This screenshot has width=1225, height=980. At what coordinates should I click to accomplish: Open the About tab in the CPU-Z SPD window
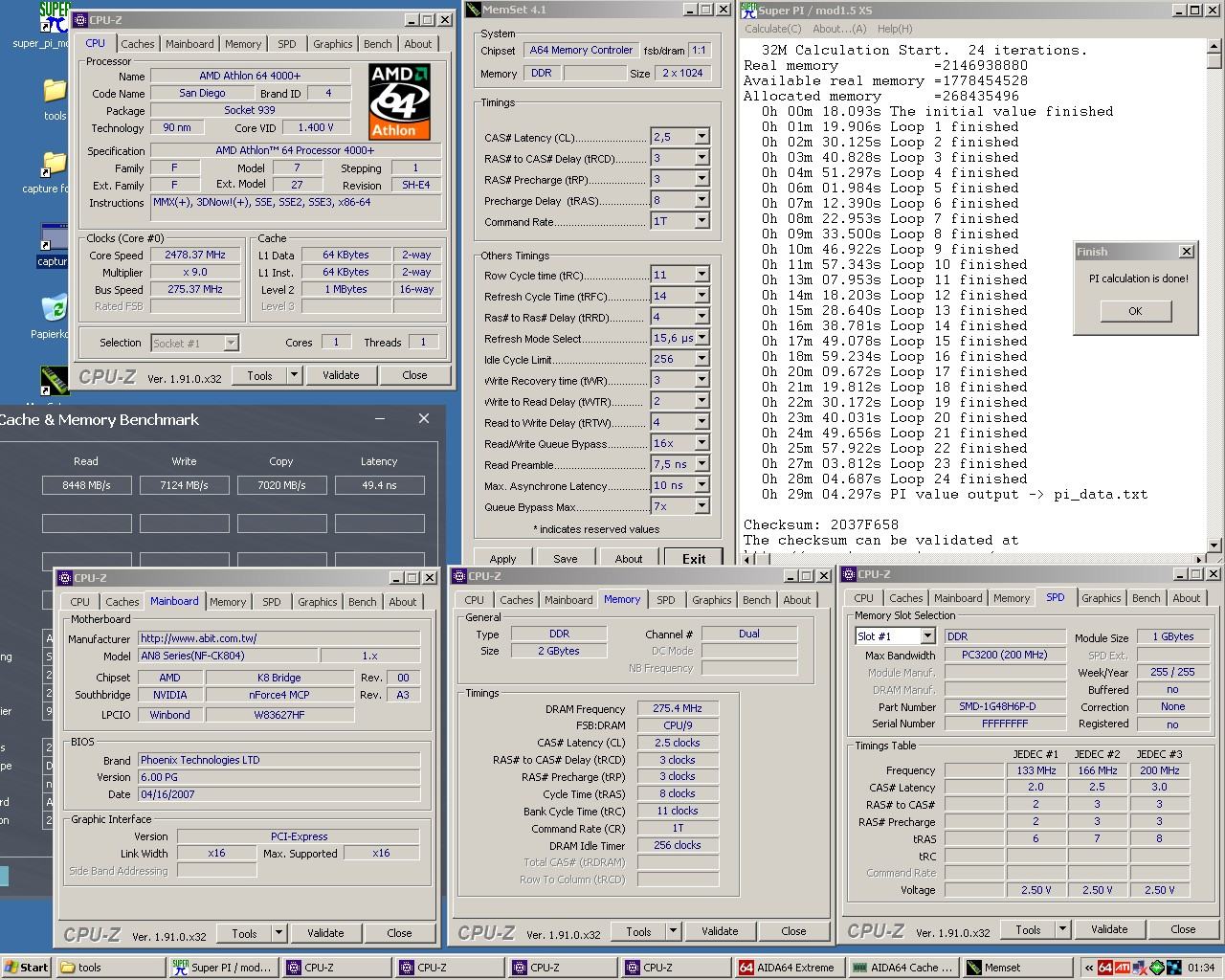click(1186, 598)
